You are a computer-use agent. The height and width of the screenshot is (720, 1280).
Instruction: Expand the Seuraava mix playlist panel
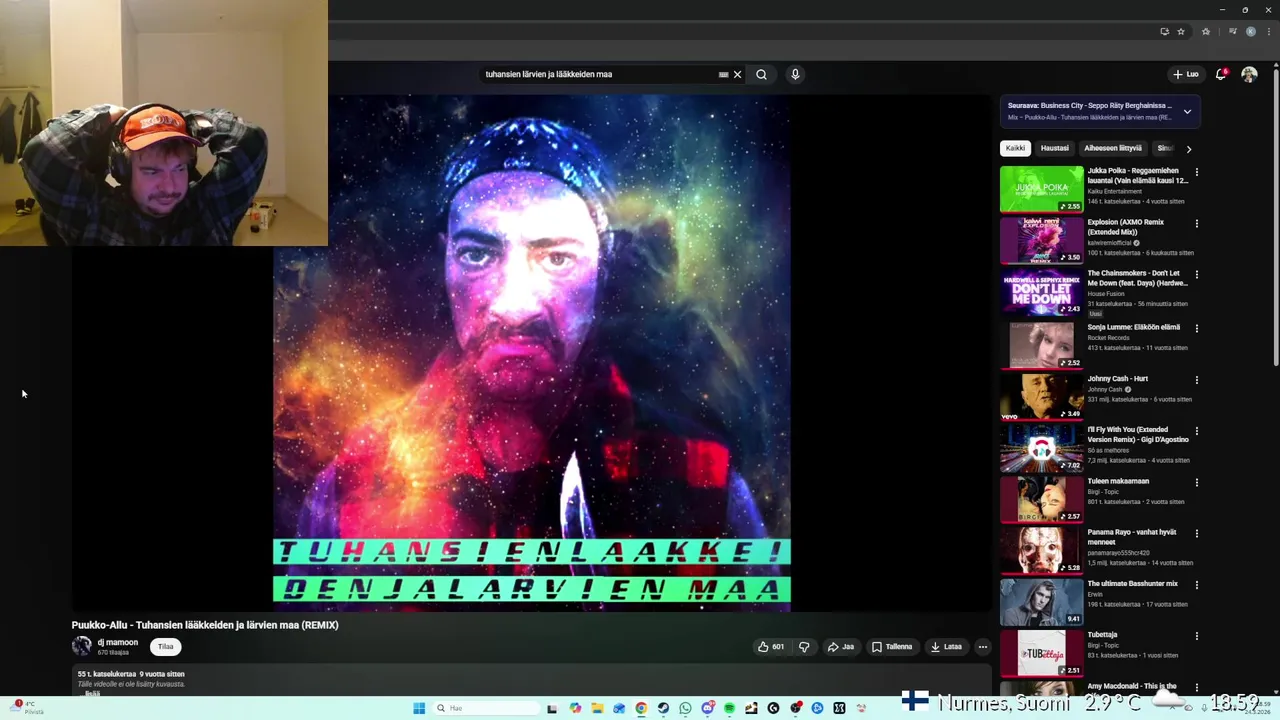1187,111
